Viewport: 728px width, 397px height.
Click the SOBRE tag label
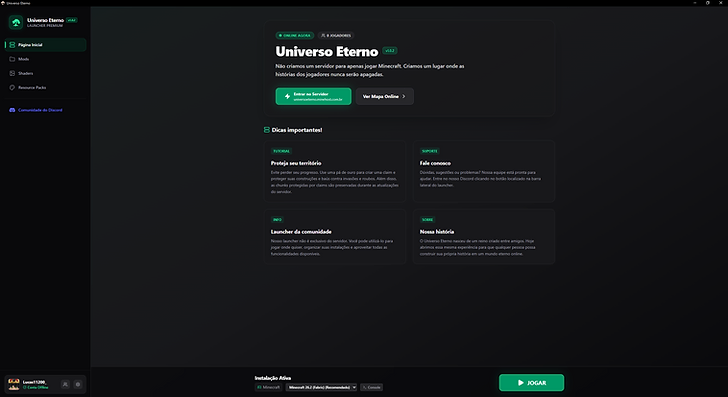[x=428, y=220]
